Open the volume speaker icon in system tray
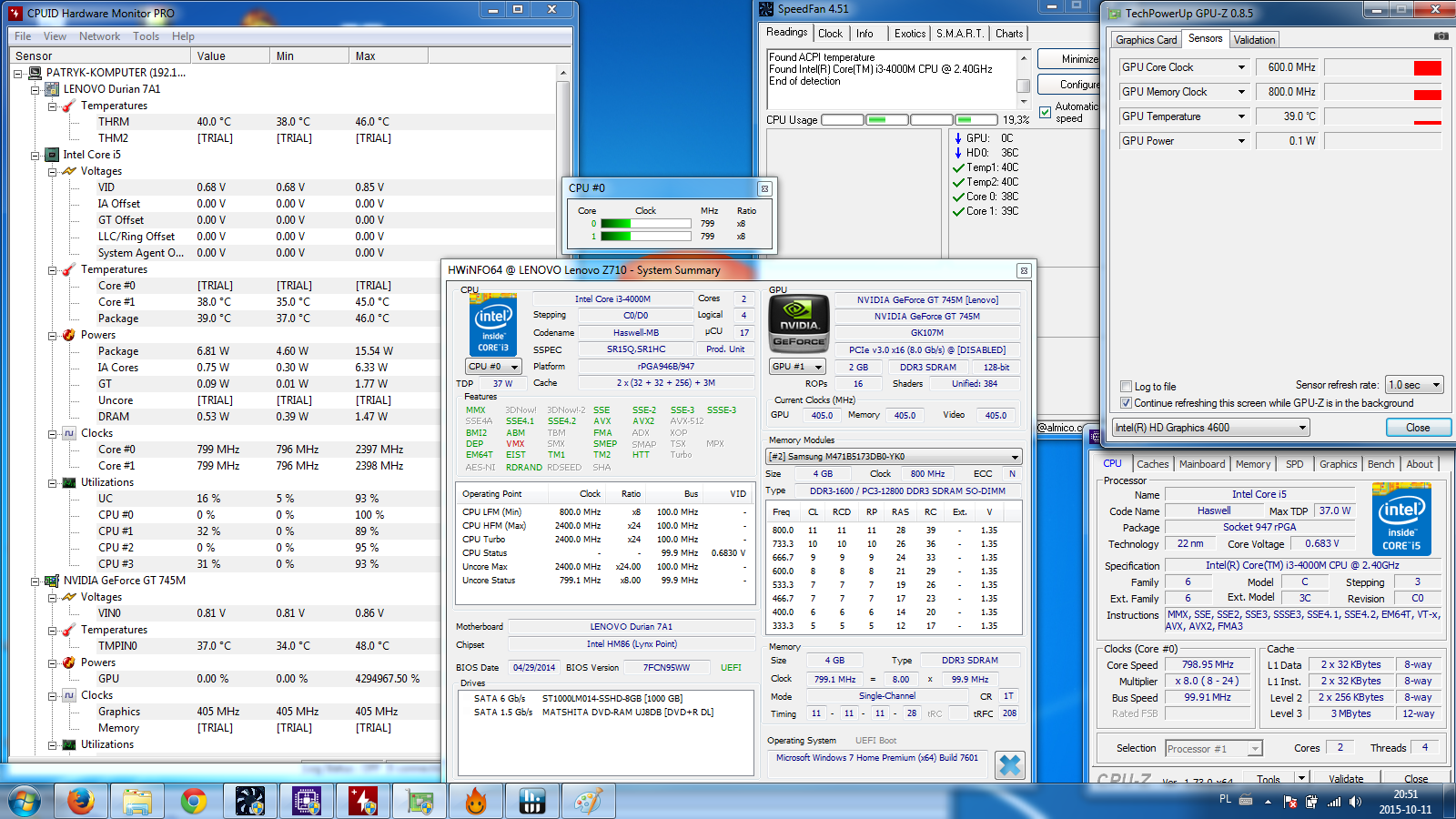Image resolution: width=1456 pixels, height=819 pixels. pos(1356,802)
